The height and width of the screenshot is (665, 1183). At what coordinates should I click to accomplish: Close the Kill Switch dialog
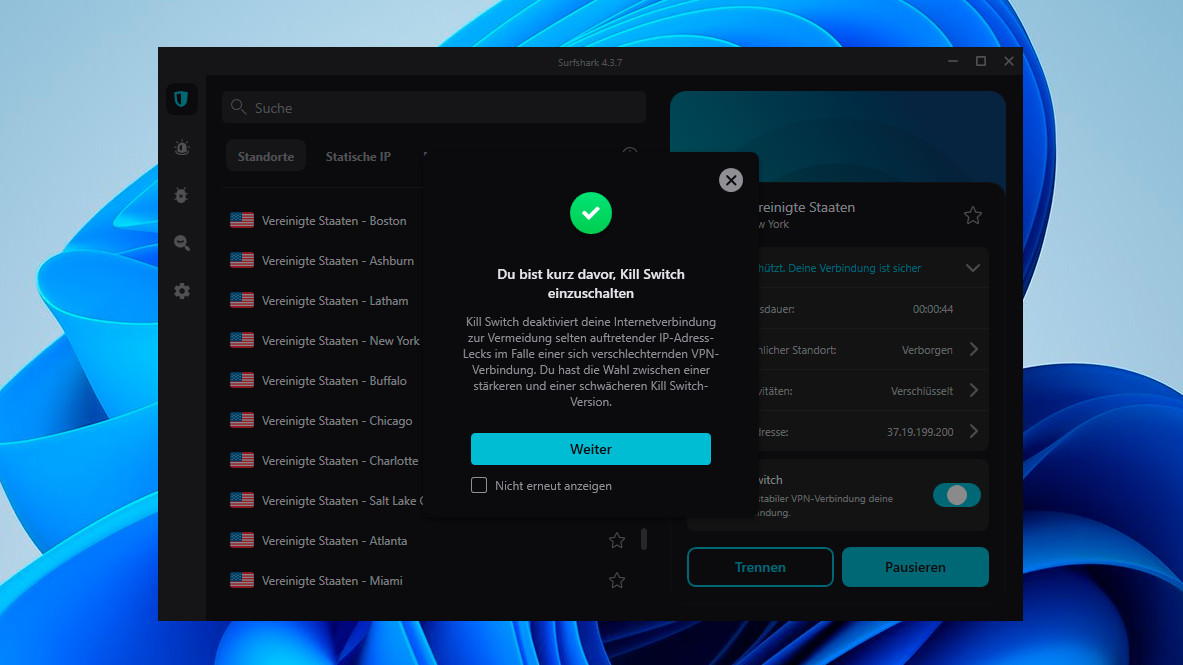[730, 180]
